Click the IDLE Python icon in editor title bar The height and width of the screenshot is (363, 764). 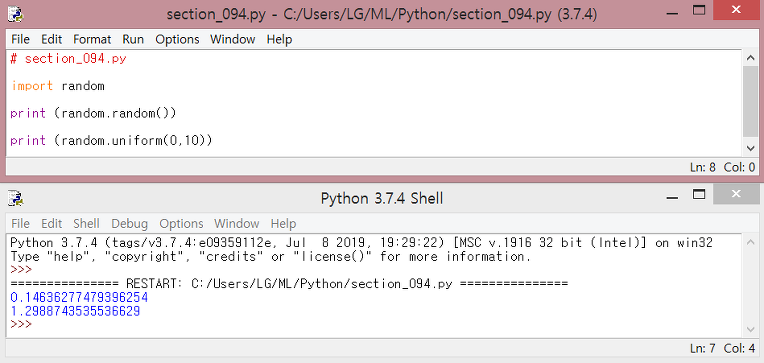[16, 14]
